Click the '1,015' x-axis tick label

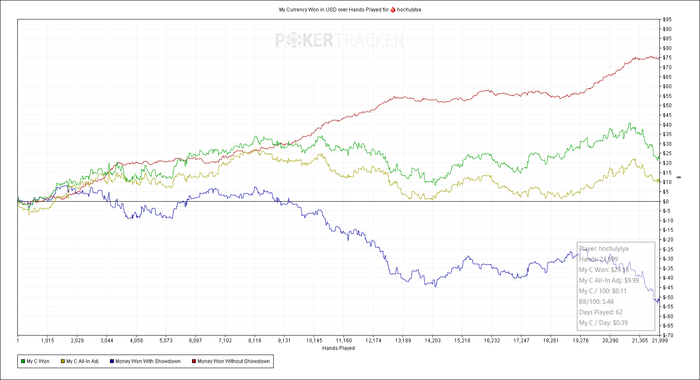coord(47,340)
